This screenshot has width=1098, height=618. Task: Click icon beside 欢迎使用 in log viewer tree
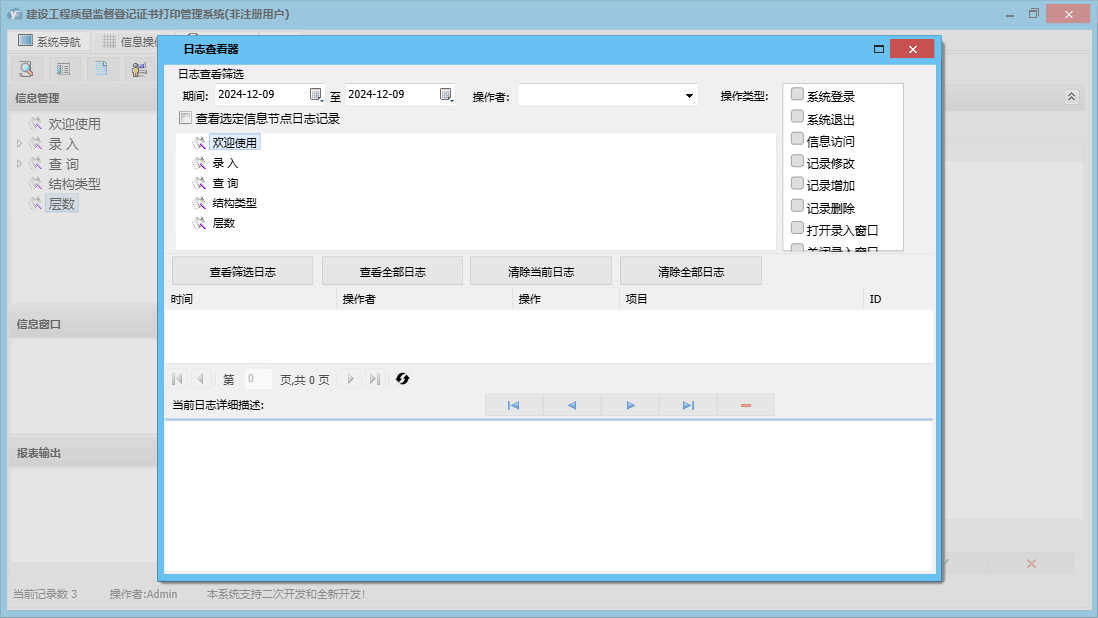click(200, 143)
